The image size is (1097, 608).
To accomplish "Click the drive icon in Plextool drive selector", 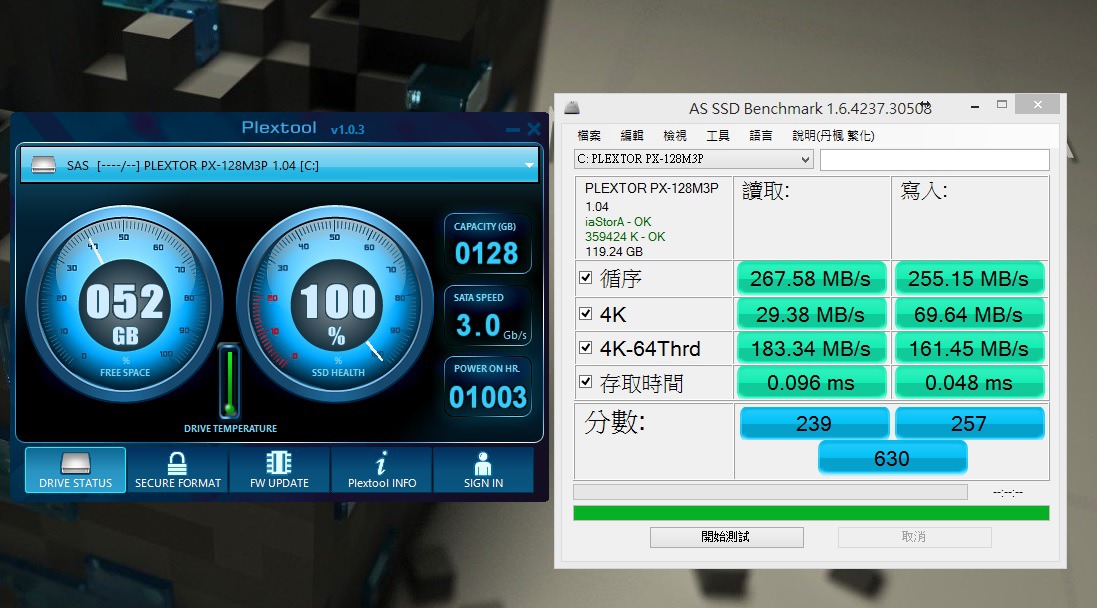I will [x=43, y=165].
